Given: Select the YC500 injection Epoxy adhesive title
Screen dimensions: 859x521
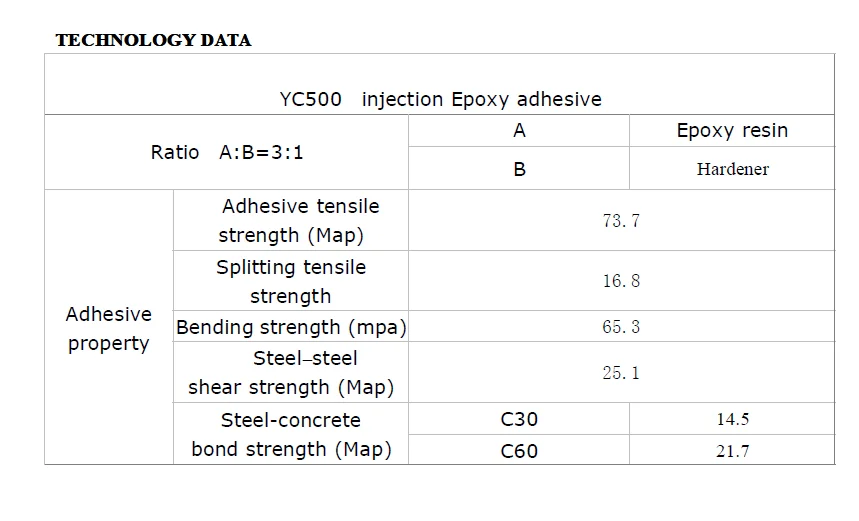Looking at the screenshot, I should (440, 99).
